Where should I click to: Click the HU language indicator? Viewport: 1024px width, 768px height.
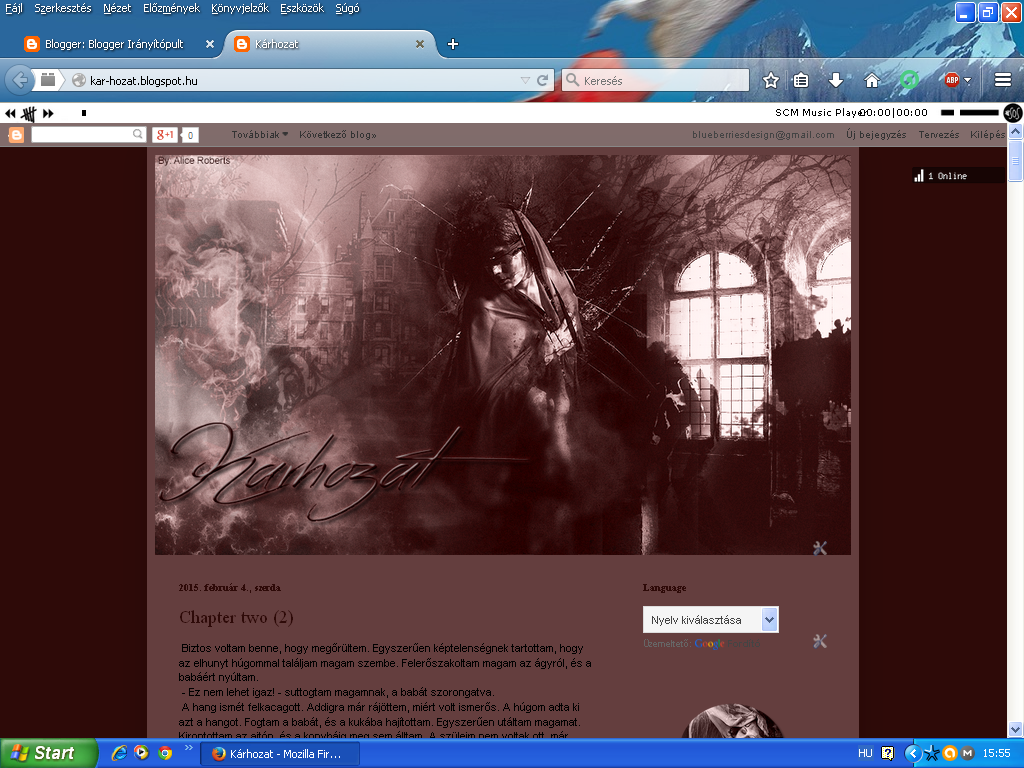click(865, 753)
